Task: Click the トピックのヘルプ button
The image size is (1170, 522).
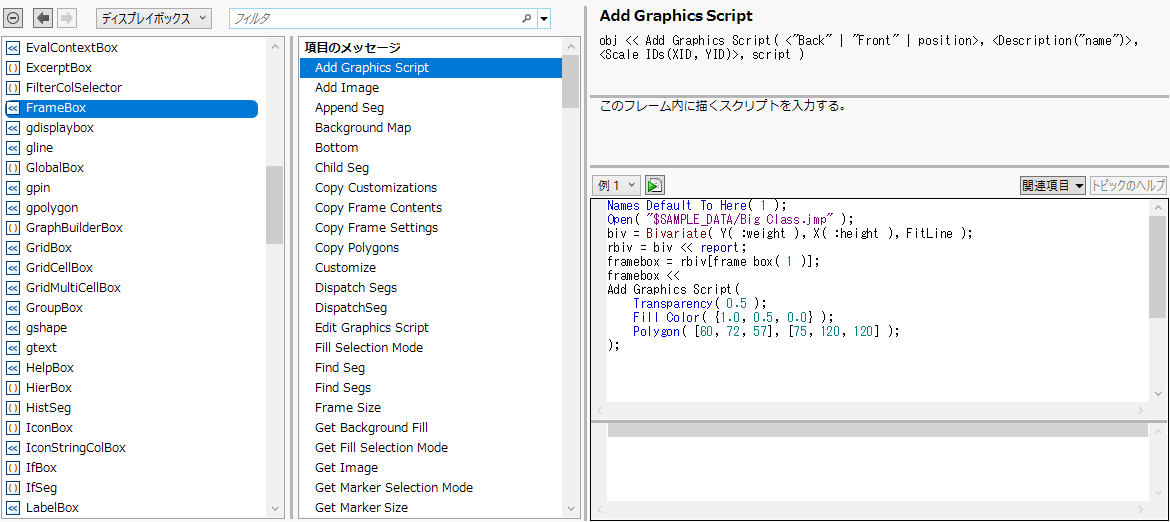Action: pyautogui.click(x=1128, y=185)
